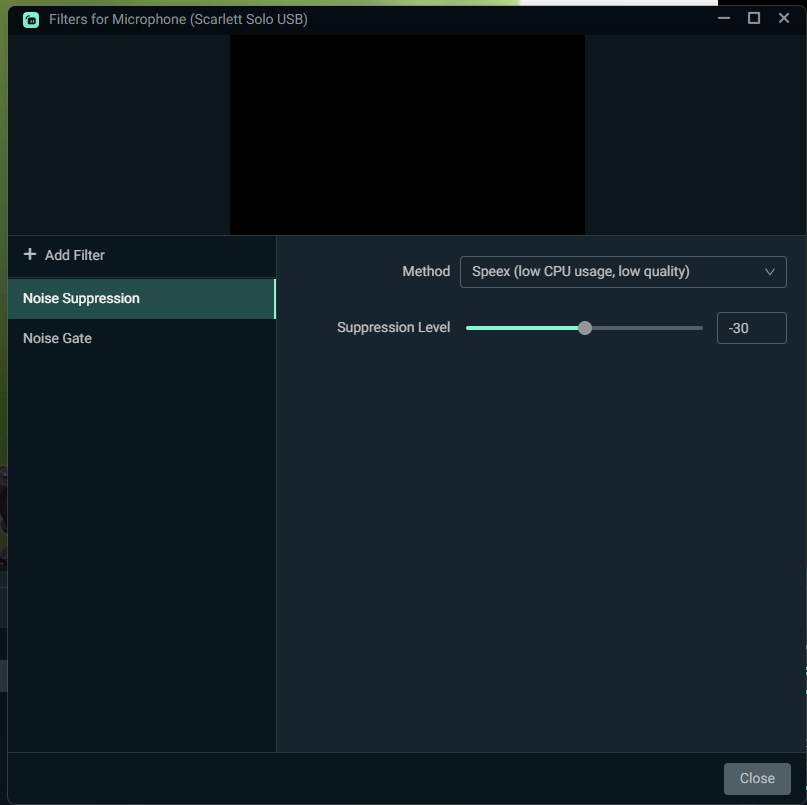Viewport: 807px width, 805px height.
Task: Click the Filters for Microphone title text
Action: [x=178, y=19]
